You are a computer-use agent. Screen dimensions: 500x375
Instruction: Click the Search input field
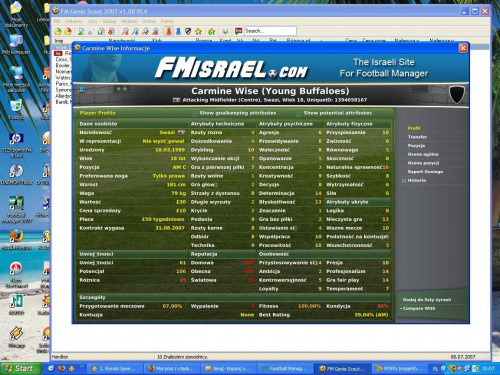click(270, 31)
